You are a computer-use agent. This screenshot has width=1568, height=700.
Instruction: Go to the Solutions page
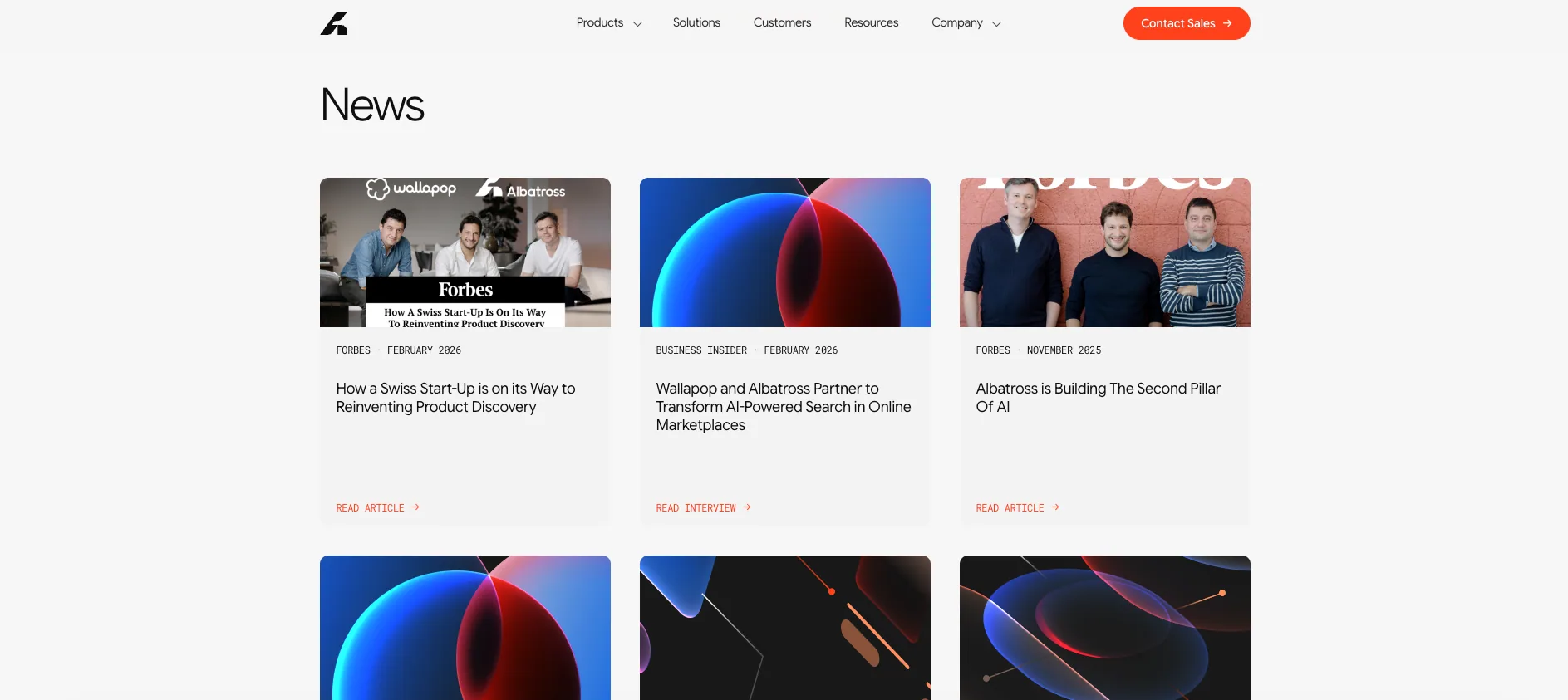point(696,23)
